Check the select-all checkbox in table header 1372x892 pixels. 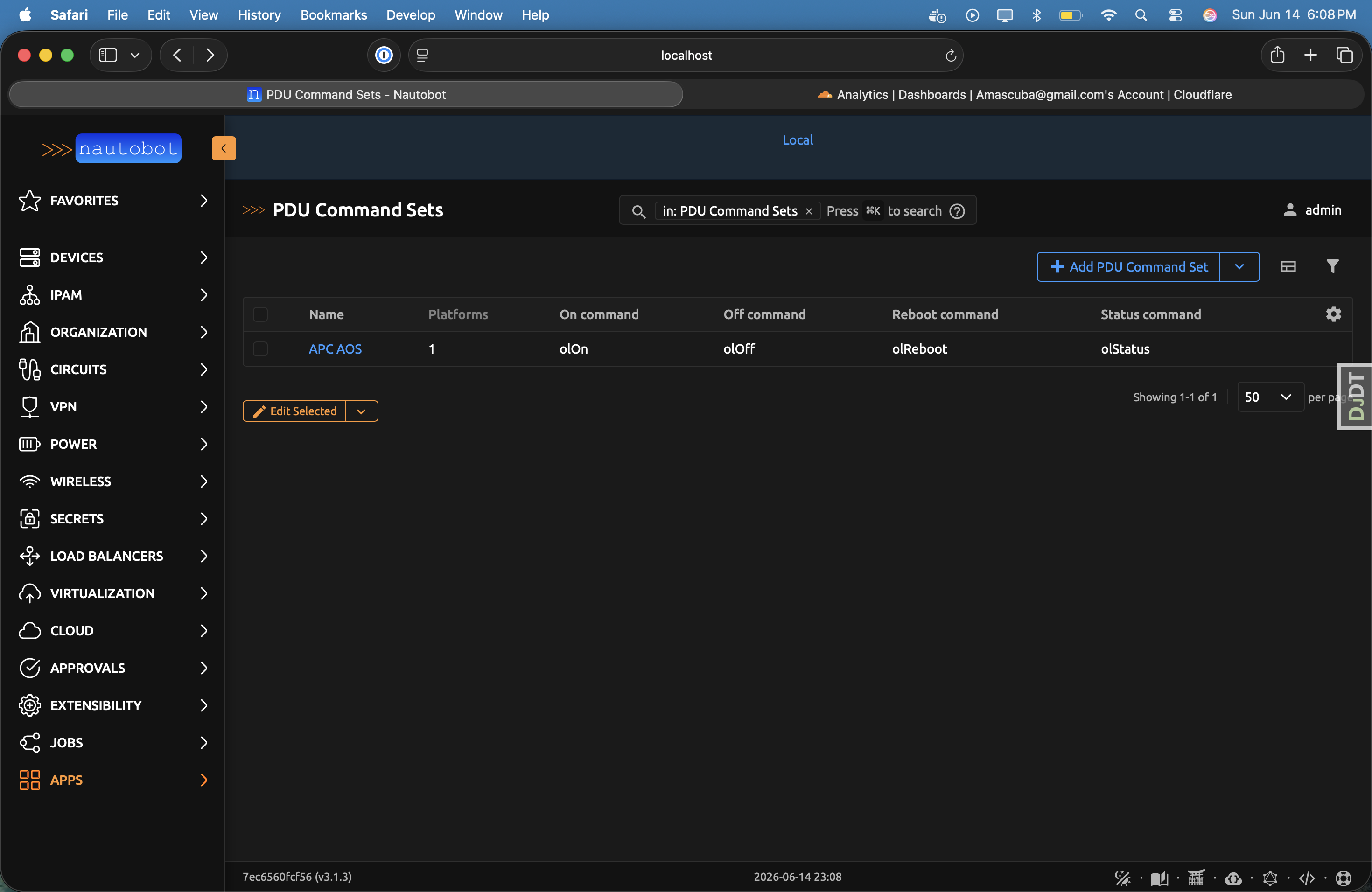(x=260, y=314)
